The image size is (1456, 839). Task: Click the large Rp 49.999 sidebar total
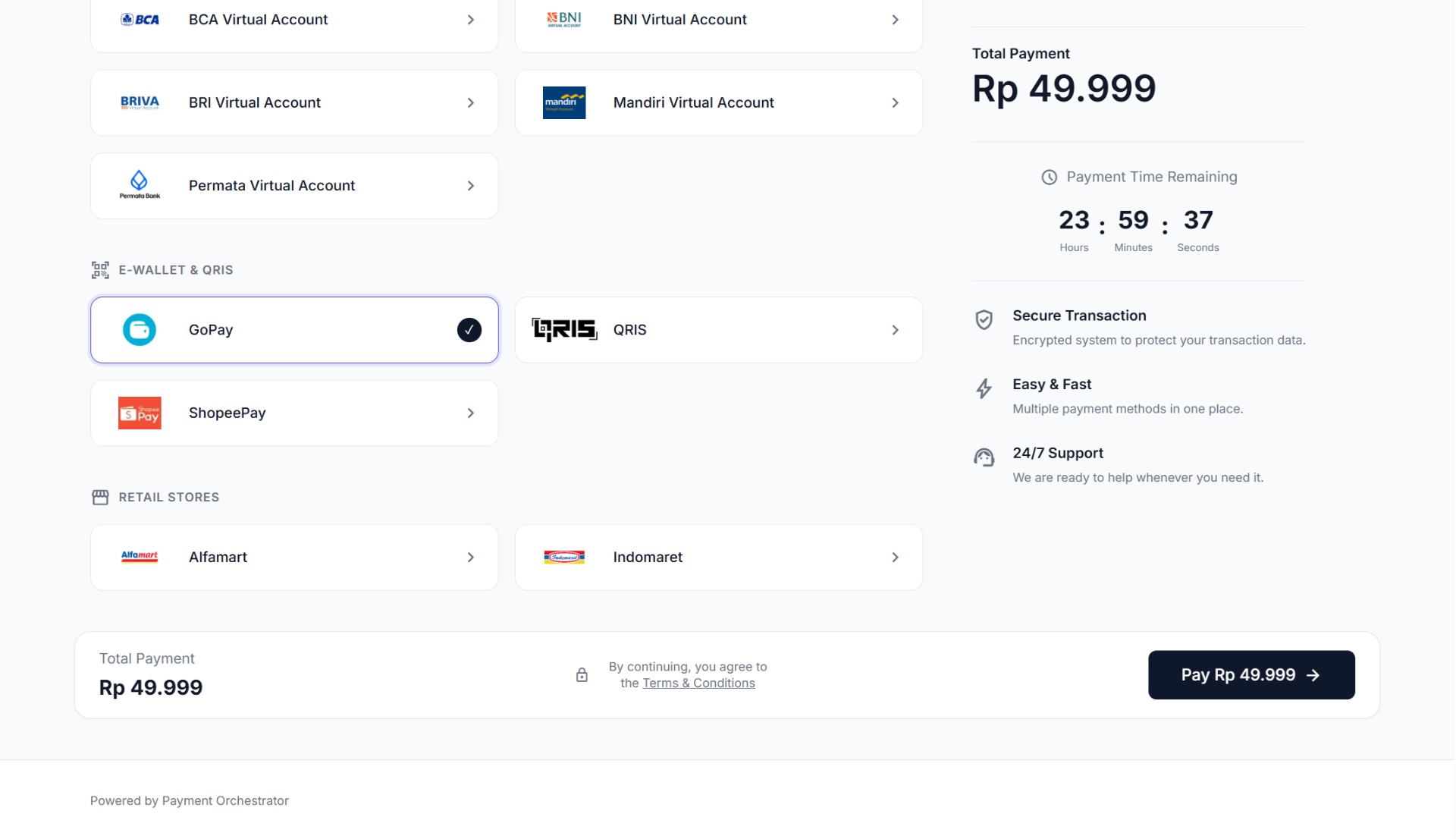click(x=1064, y=89)
